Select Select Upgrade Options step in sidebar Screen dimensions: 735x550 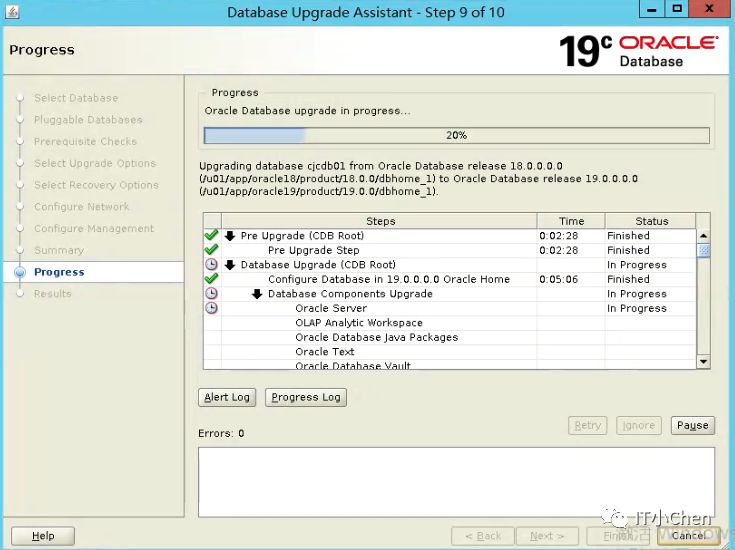pyautogui.click(x=95, y=163)
